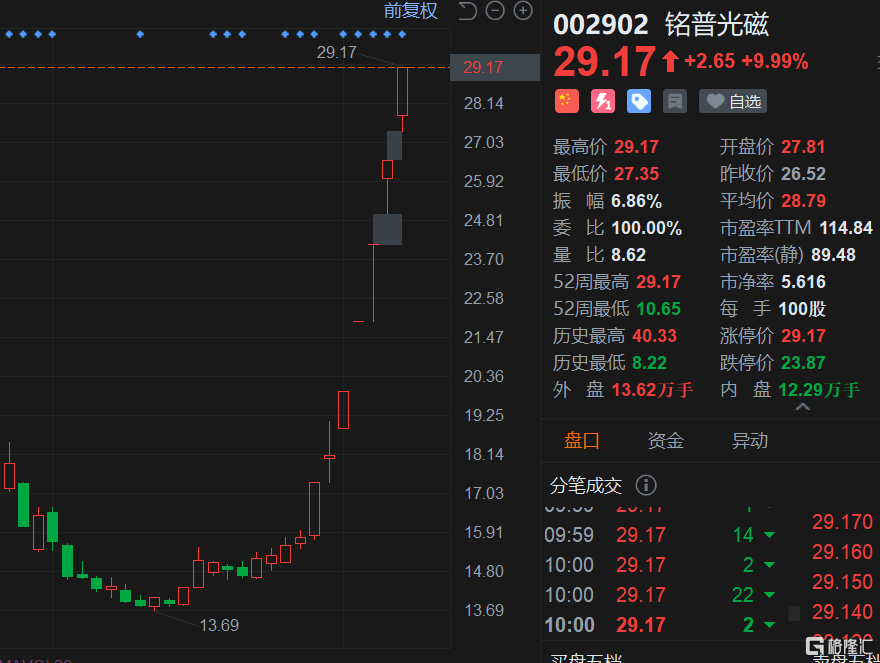
Task: Click the 29.17 high annotation on chart
Action: point(336,52)
